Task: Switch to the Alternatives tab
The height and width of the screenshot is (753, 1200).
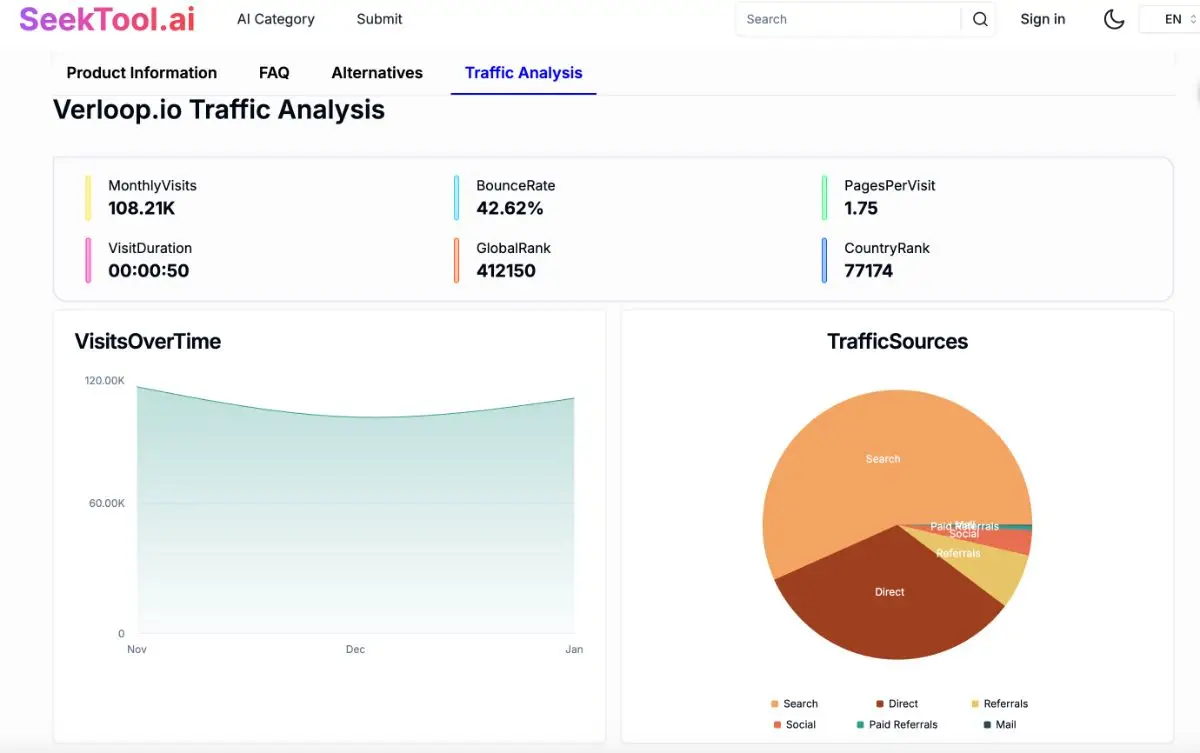Action: [x=377, y=72]
